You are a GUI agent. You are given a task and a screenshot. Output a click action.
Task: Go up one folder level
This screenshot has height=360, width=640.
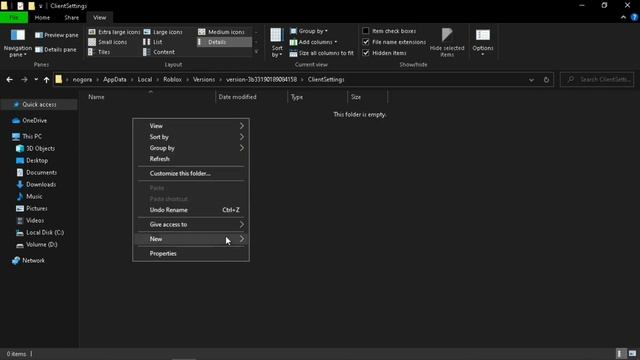point(46,80)
